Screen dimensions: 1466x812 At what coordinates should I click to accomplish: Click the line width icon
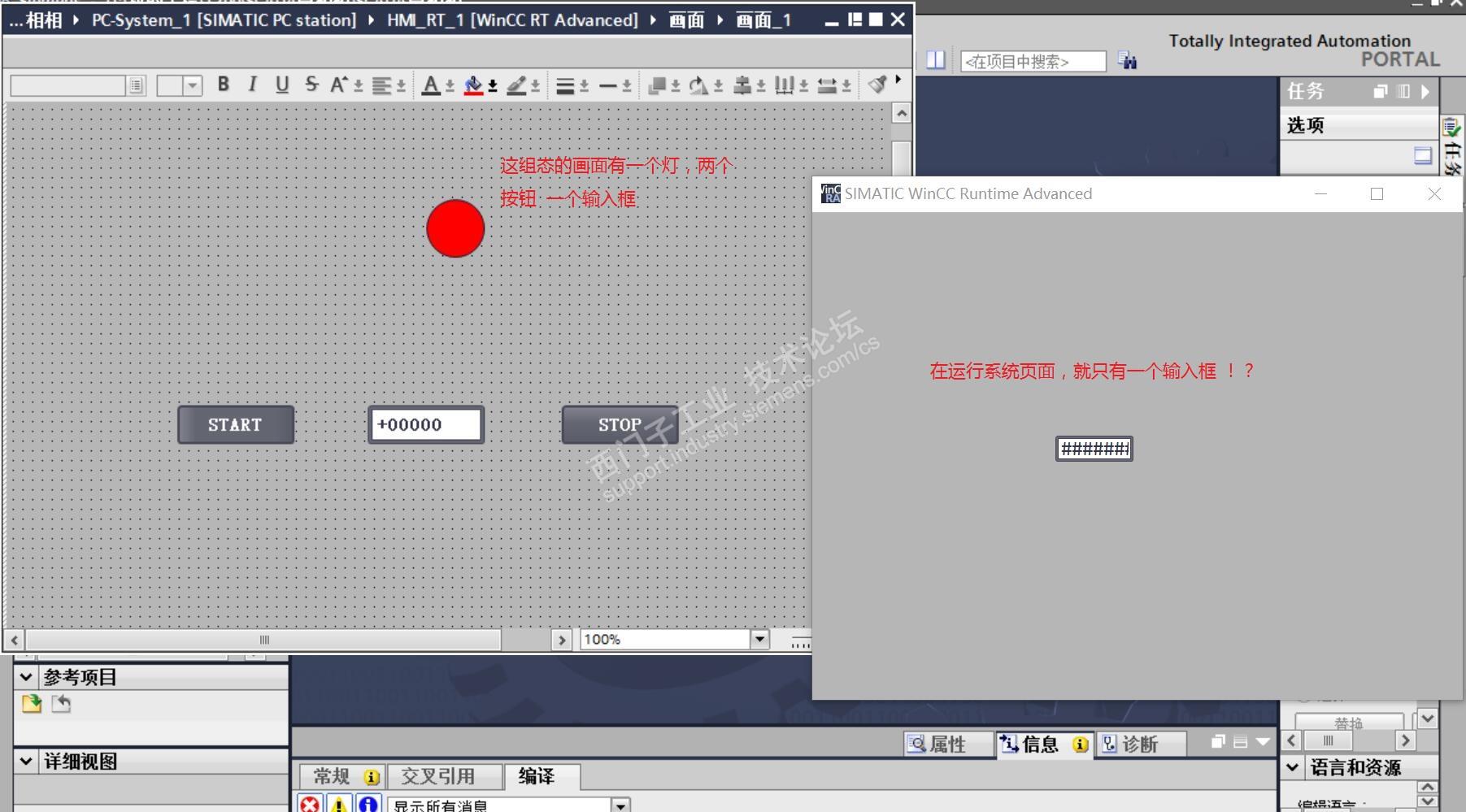565,85
